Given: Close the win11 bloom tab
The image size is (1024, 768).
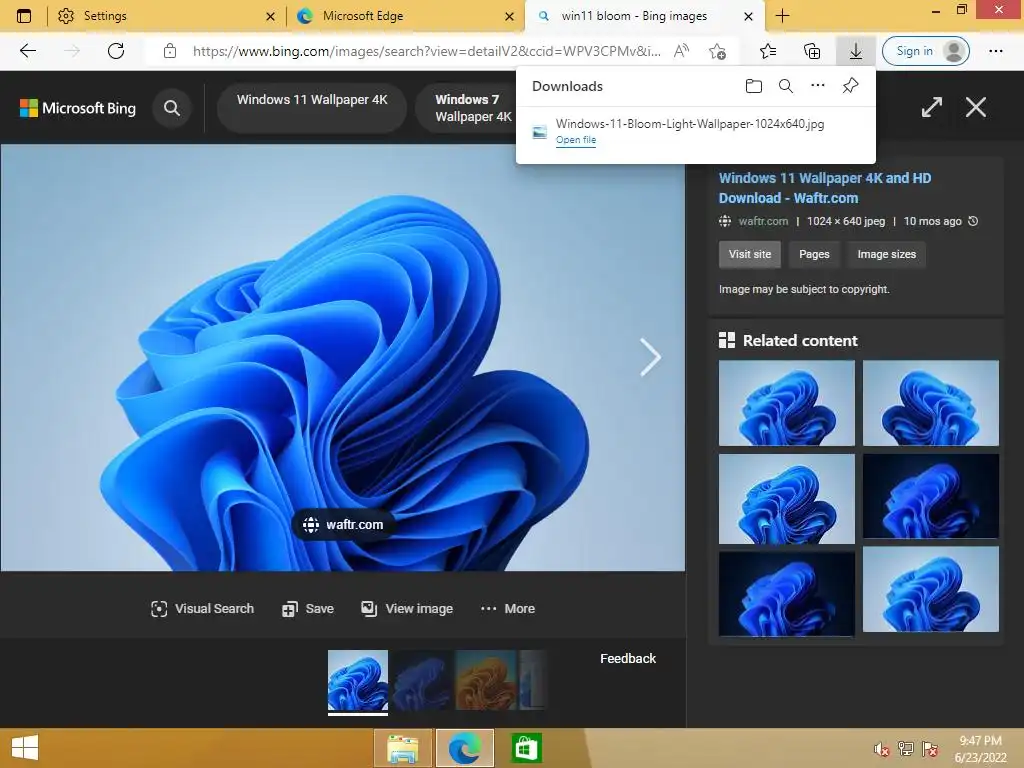Looking at the screenshot, I should click(748, 16).
